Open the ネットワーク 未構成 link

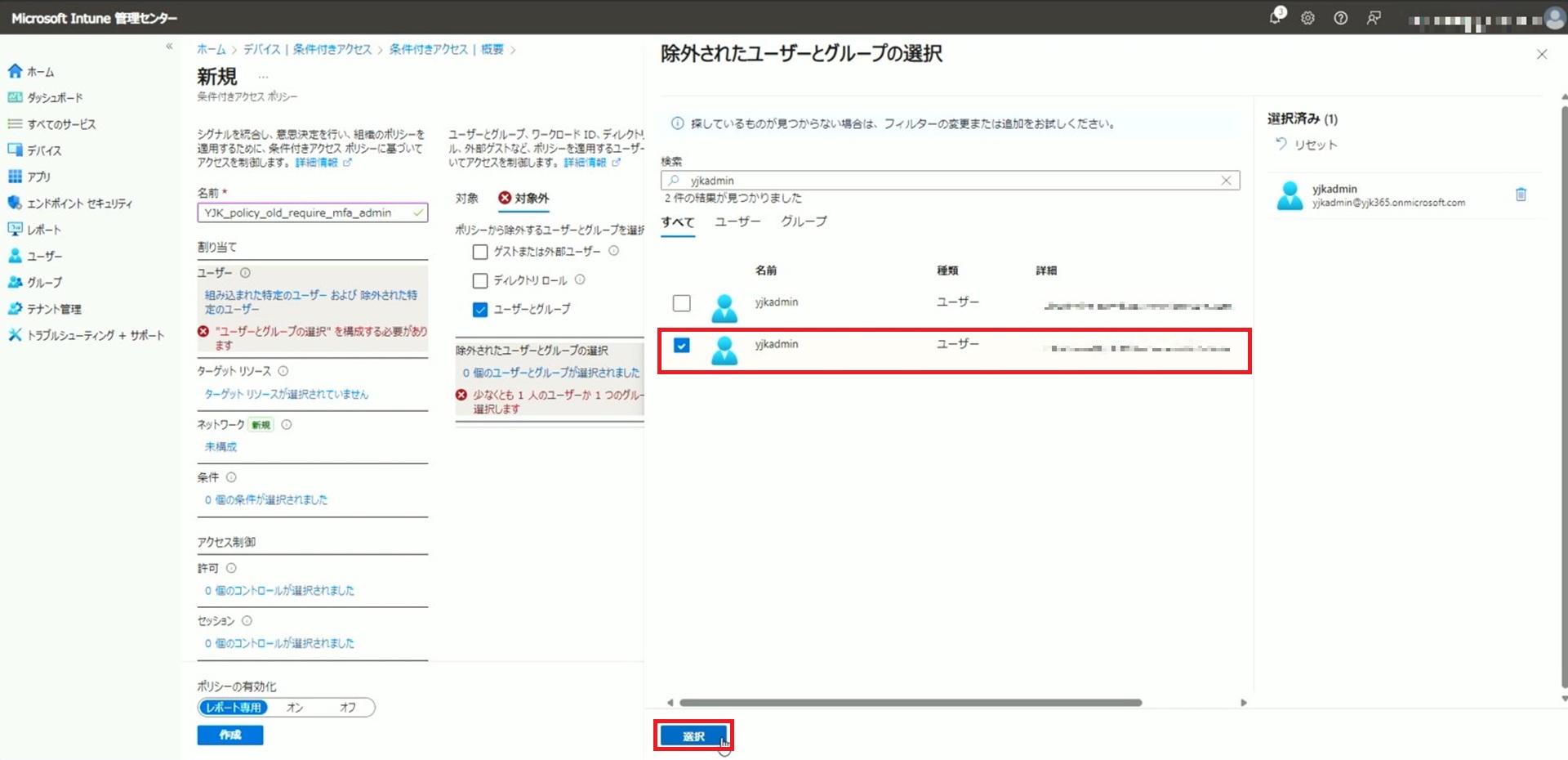click(x=220, y=447)
